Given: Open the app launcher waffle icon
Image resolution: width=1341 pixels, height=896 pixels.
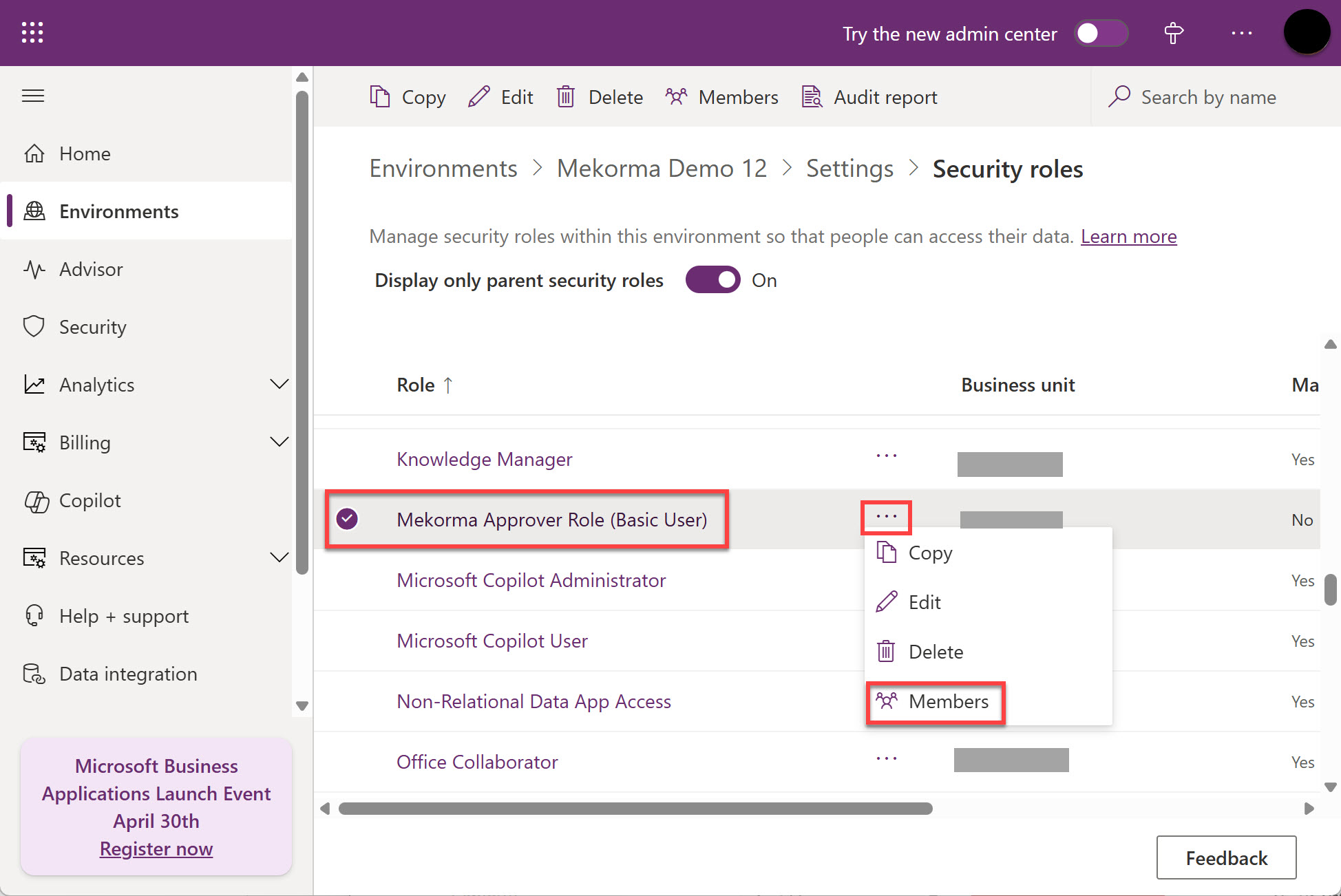Looking at the screenshot, I should [32, 32].
